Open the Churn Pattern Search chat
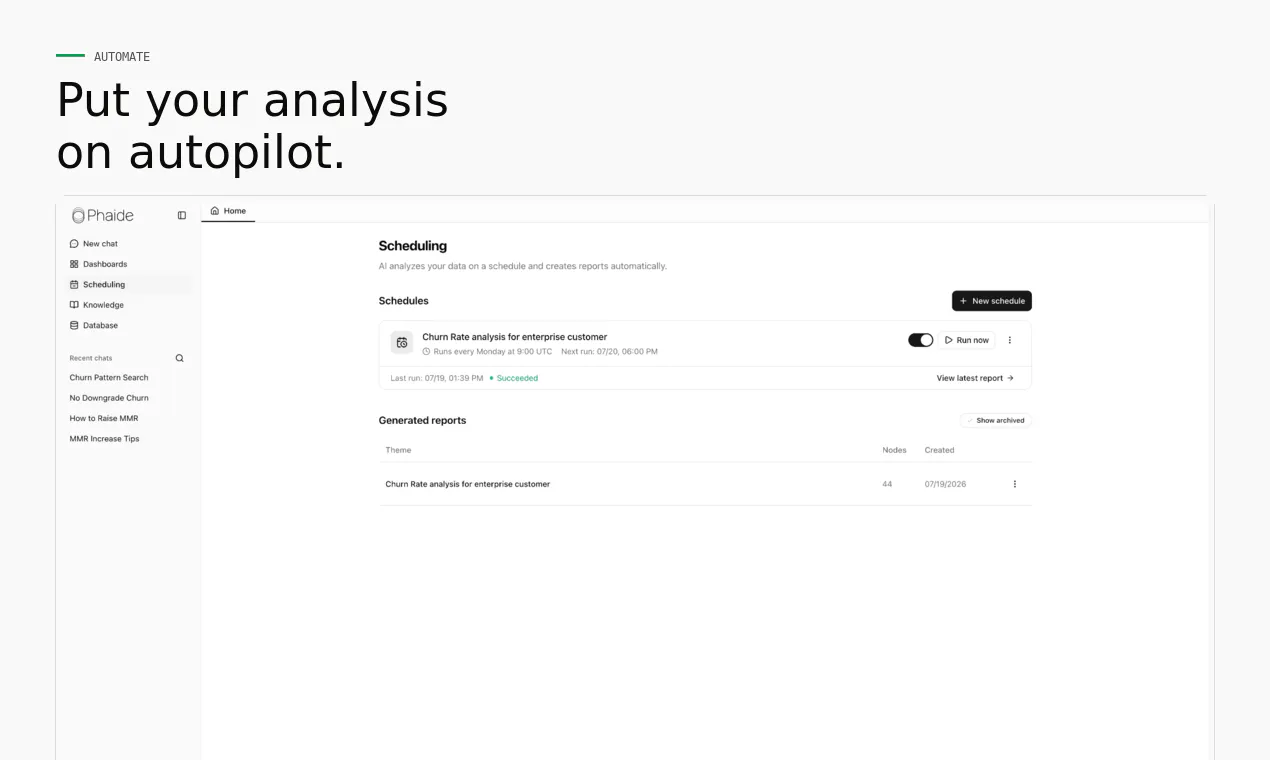 [109, 378]
